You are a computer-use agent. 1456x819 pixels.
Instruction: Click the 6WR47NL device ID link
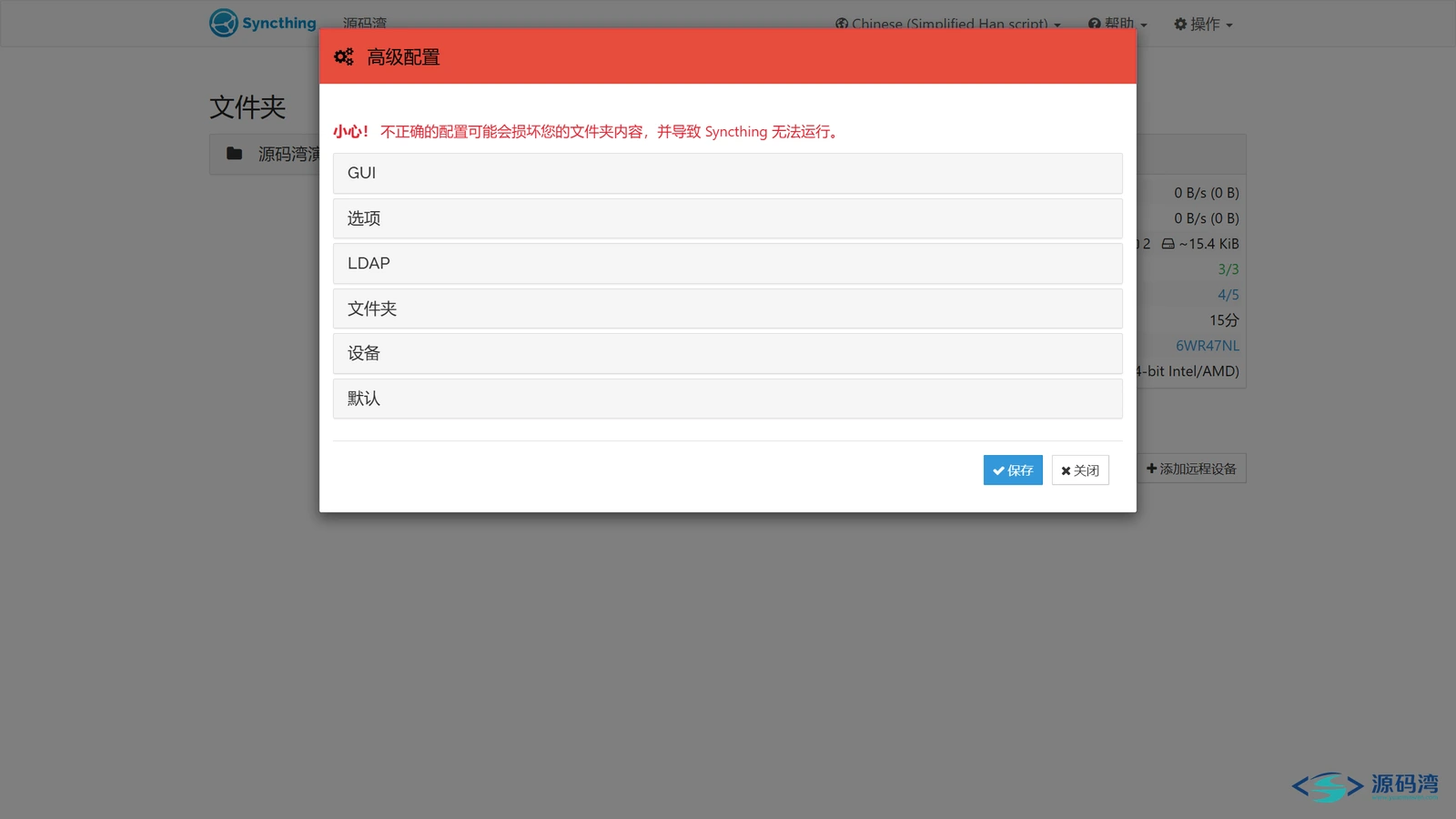pos(1208,346)
